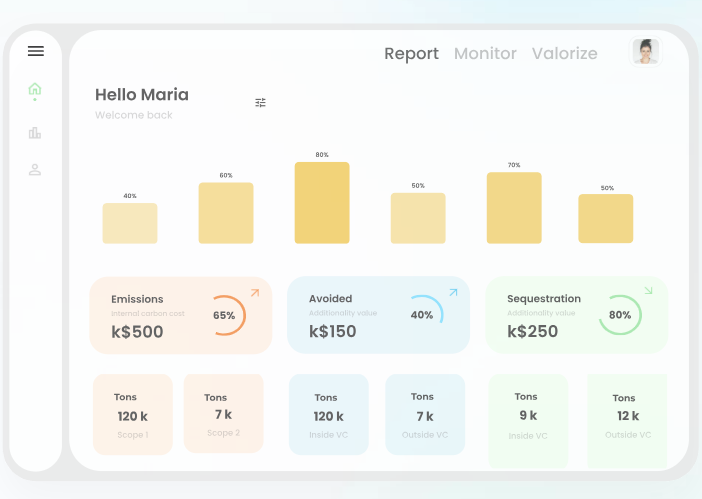Switch to the Monitor tab
The image size is (702, 499).
pyautogui.click(x=485, y=54)
